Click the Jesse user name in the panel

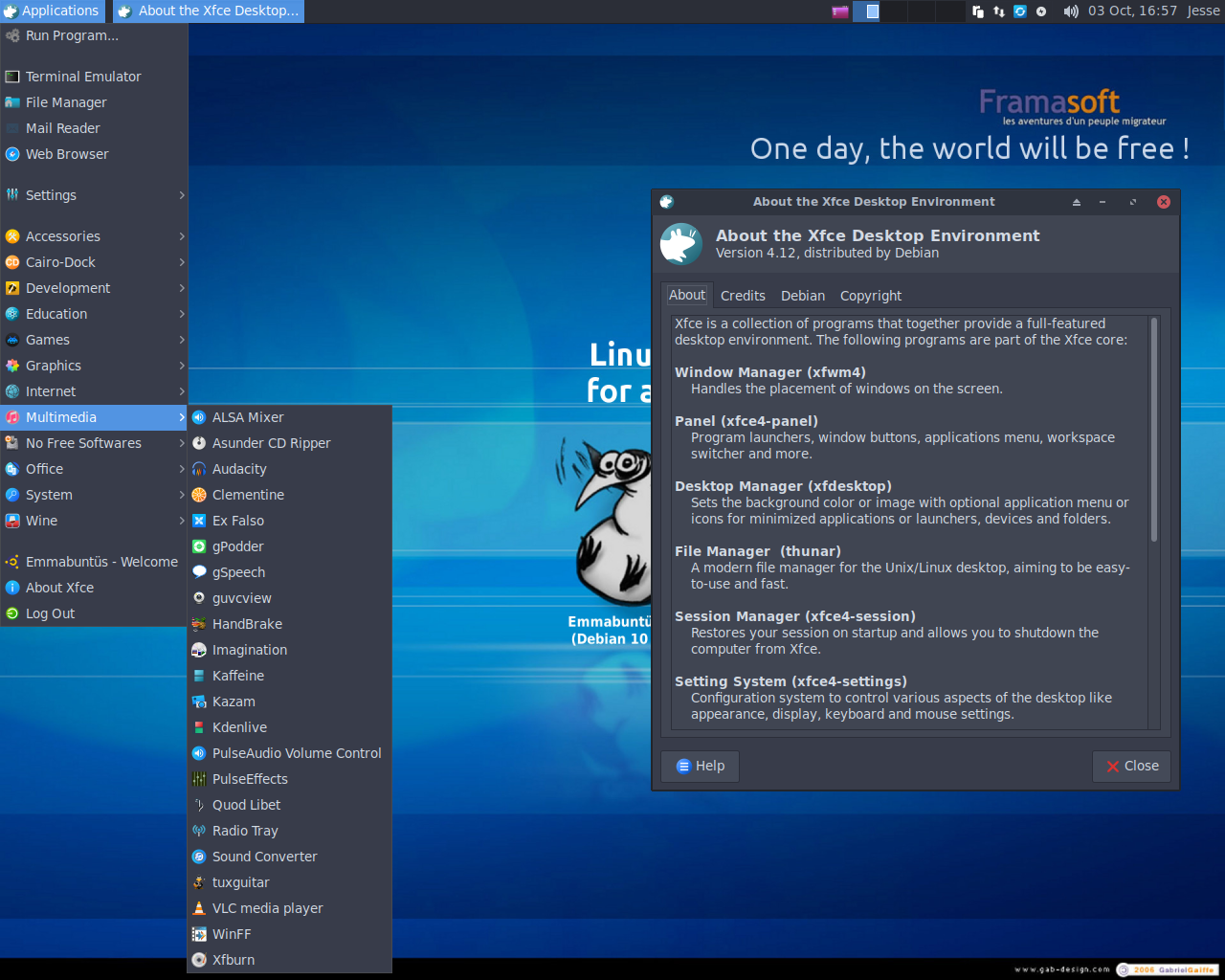coord(1203,11)
